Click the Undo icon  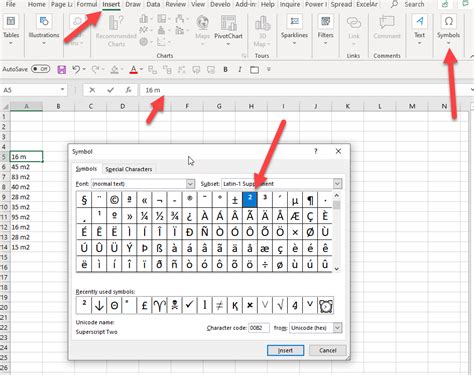76,69
